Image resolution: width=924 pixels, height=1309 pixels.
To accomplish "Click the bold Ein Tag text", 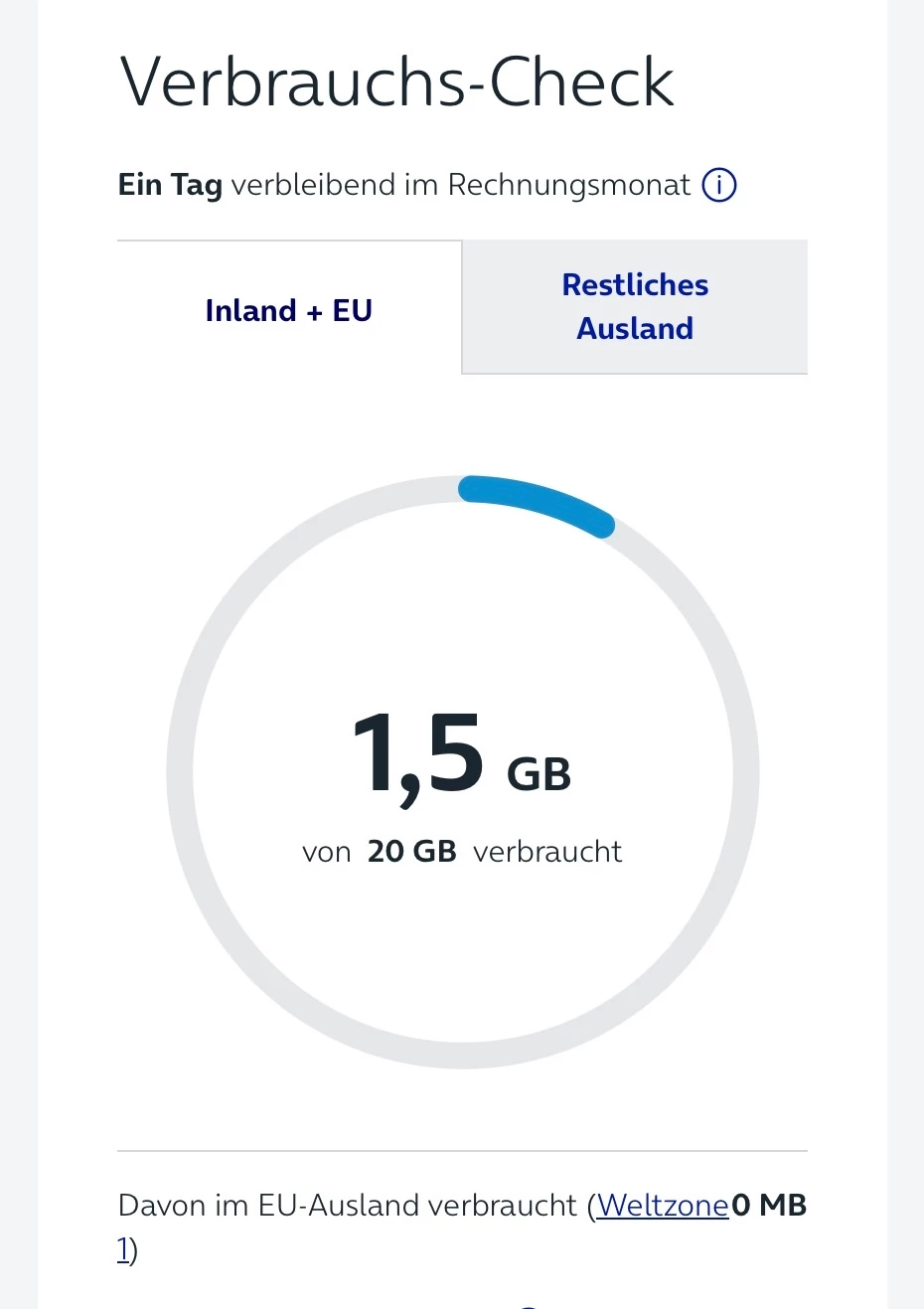I will click(170, 185).
